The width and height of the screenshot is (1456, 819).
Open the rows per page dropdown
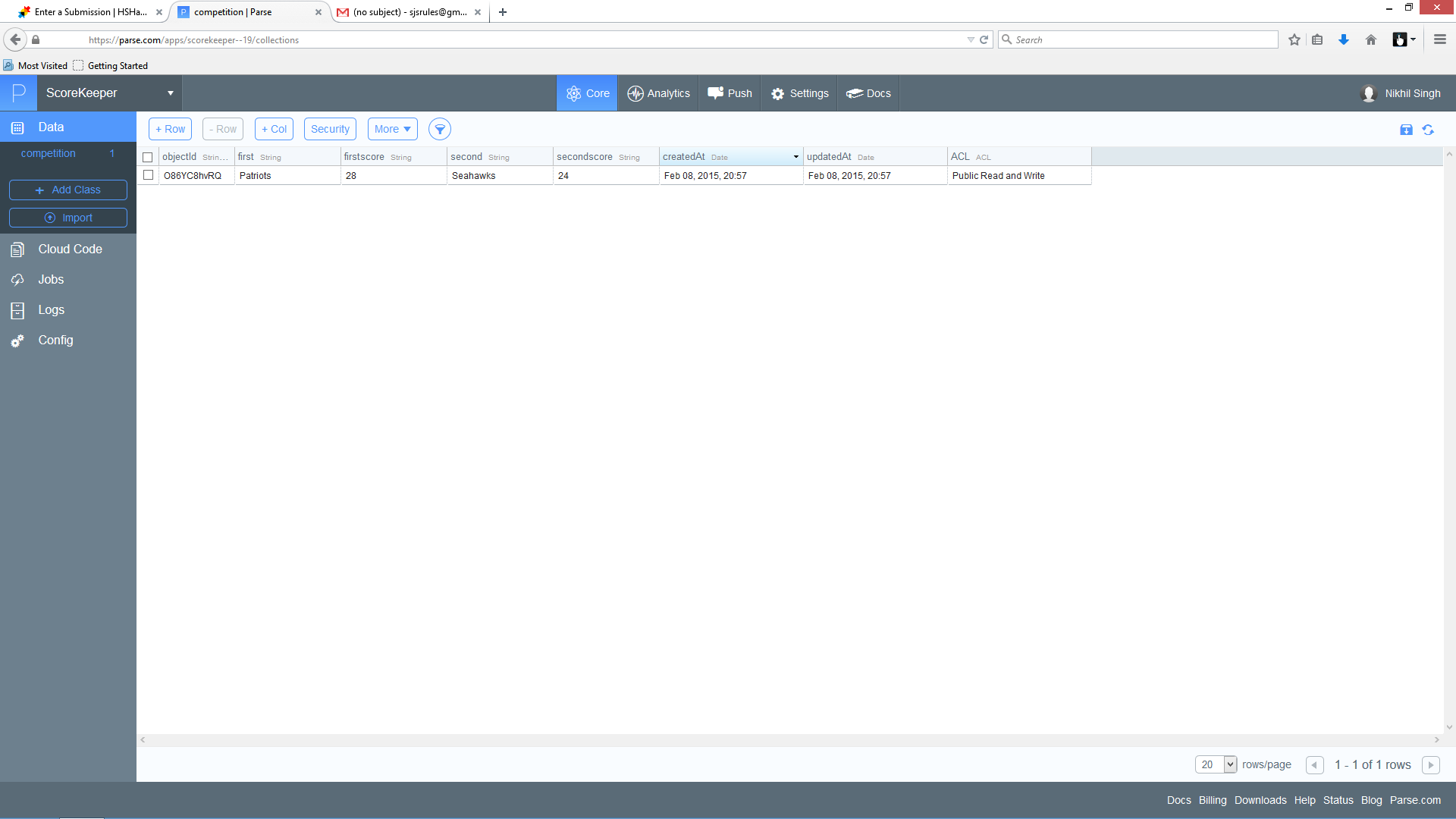tap(1216, 764)
